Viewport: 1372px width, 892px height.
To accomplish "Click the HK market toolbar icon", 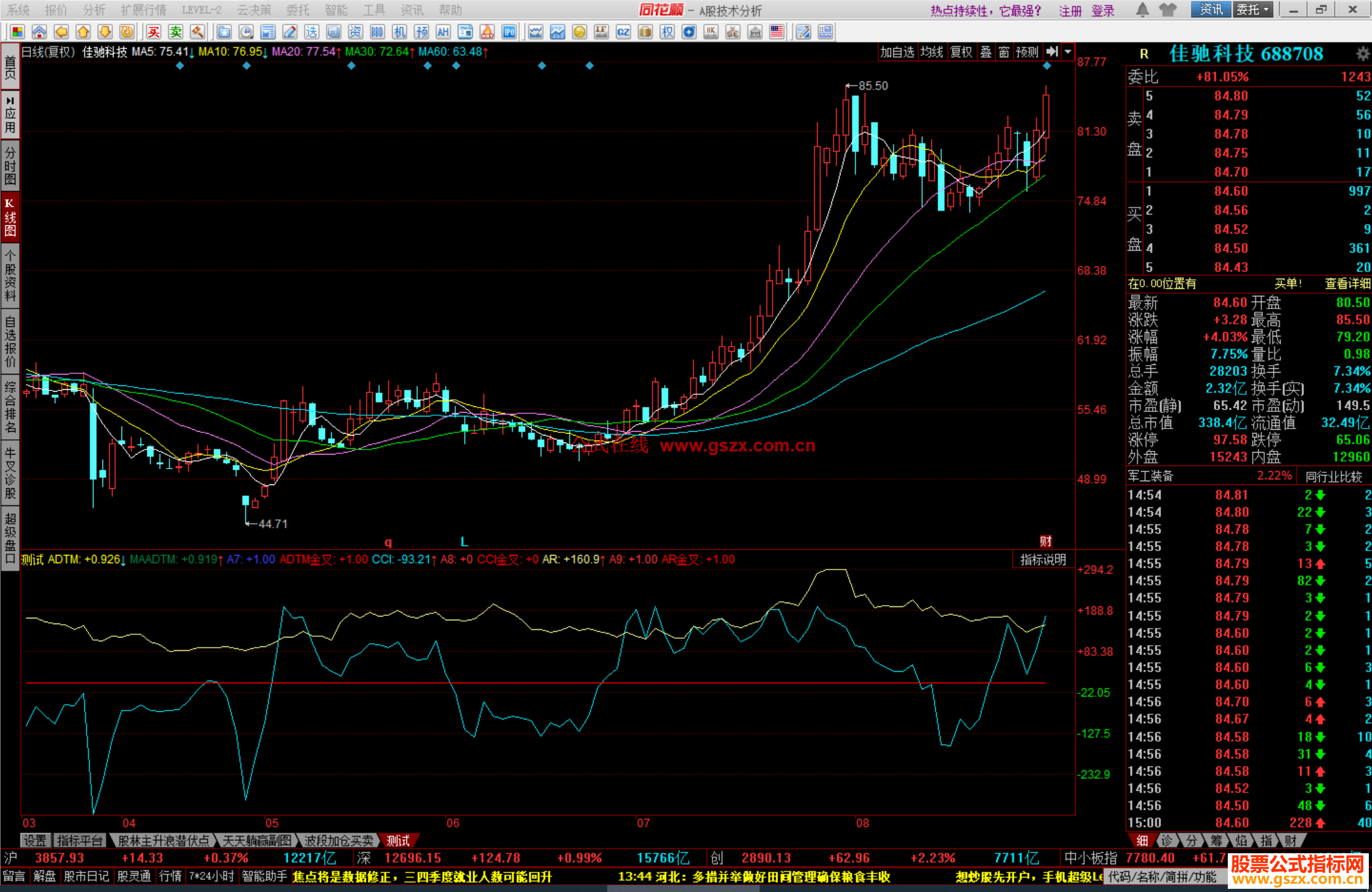I will coord(711,32).
